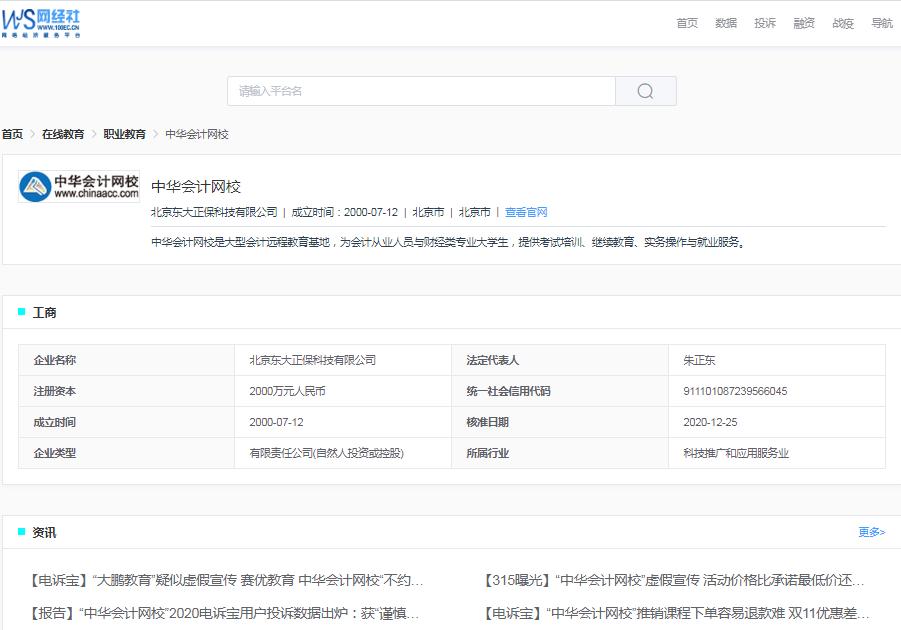Viewport: 901px width, 630px height.
Task: Open 首页 in the top navigation
Action: [686, 22]
